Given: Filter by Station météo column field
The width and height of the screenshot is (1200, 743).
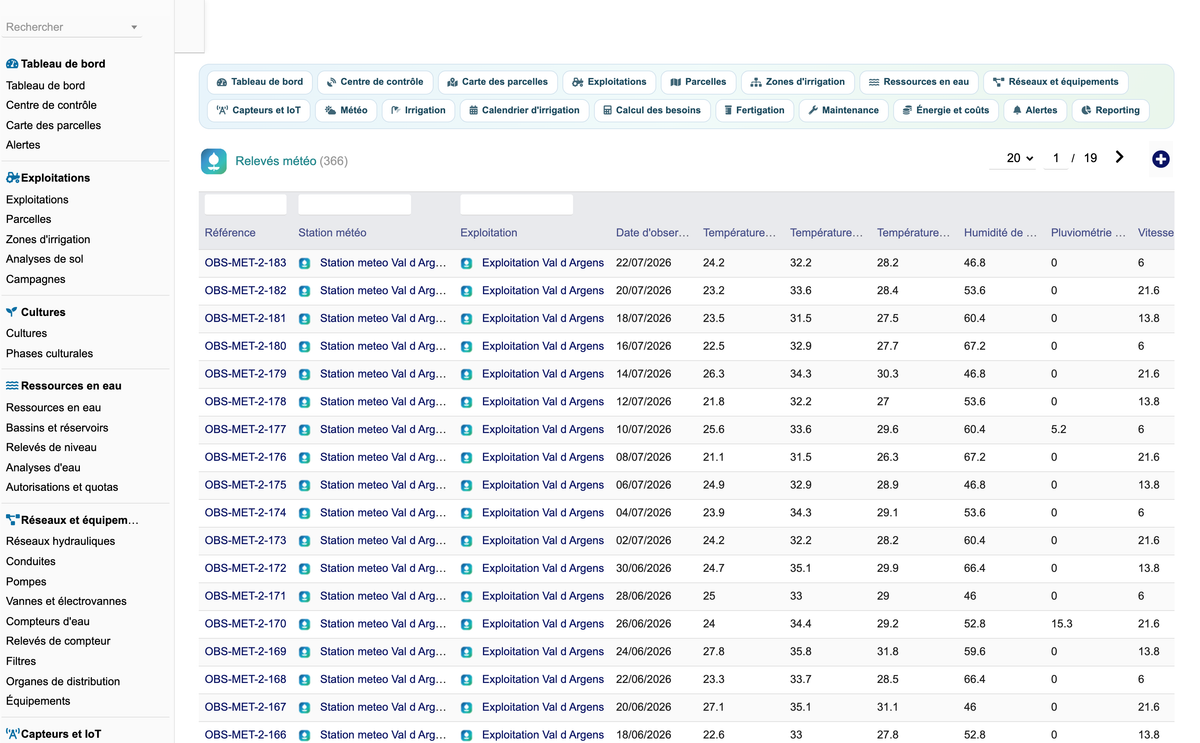Looking at the screenshot, I should (355, 204).
